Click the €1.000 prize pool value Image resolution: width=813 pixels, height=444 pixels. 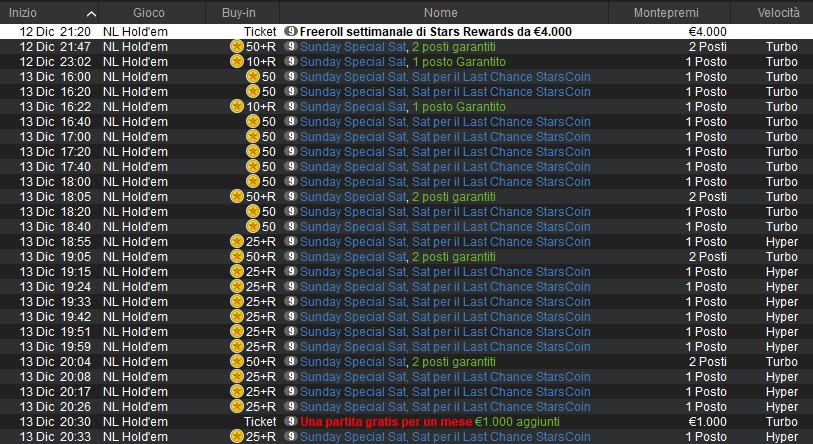pos(707,422)
